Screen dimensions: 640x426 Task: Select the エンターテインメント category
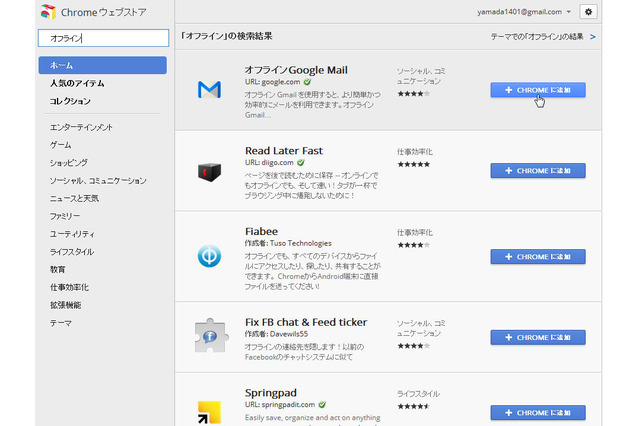pyautogui.click(x=81, y=127)
